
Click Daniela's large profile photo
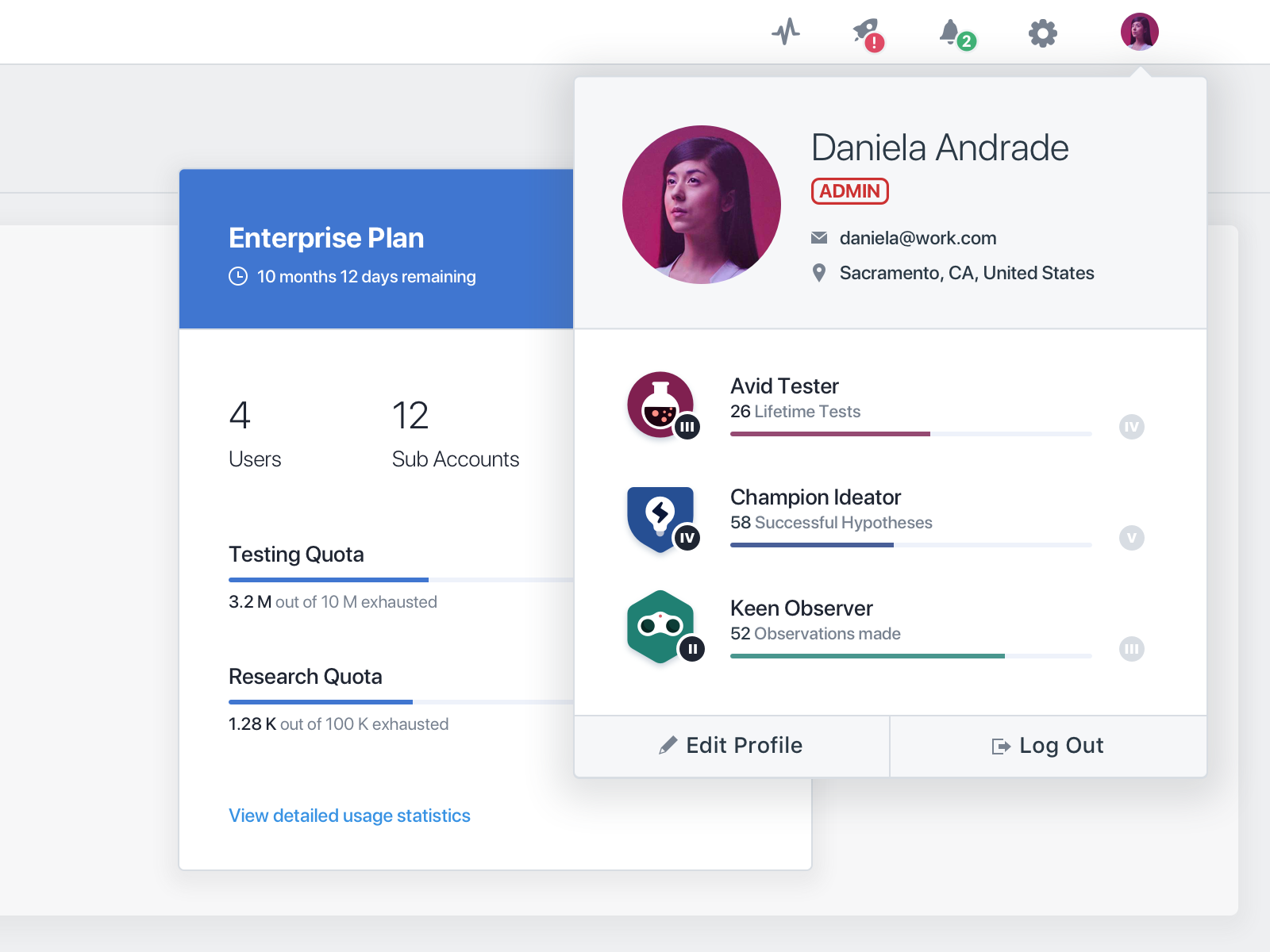coord(701,204)
